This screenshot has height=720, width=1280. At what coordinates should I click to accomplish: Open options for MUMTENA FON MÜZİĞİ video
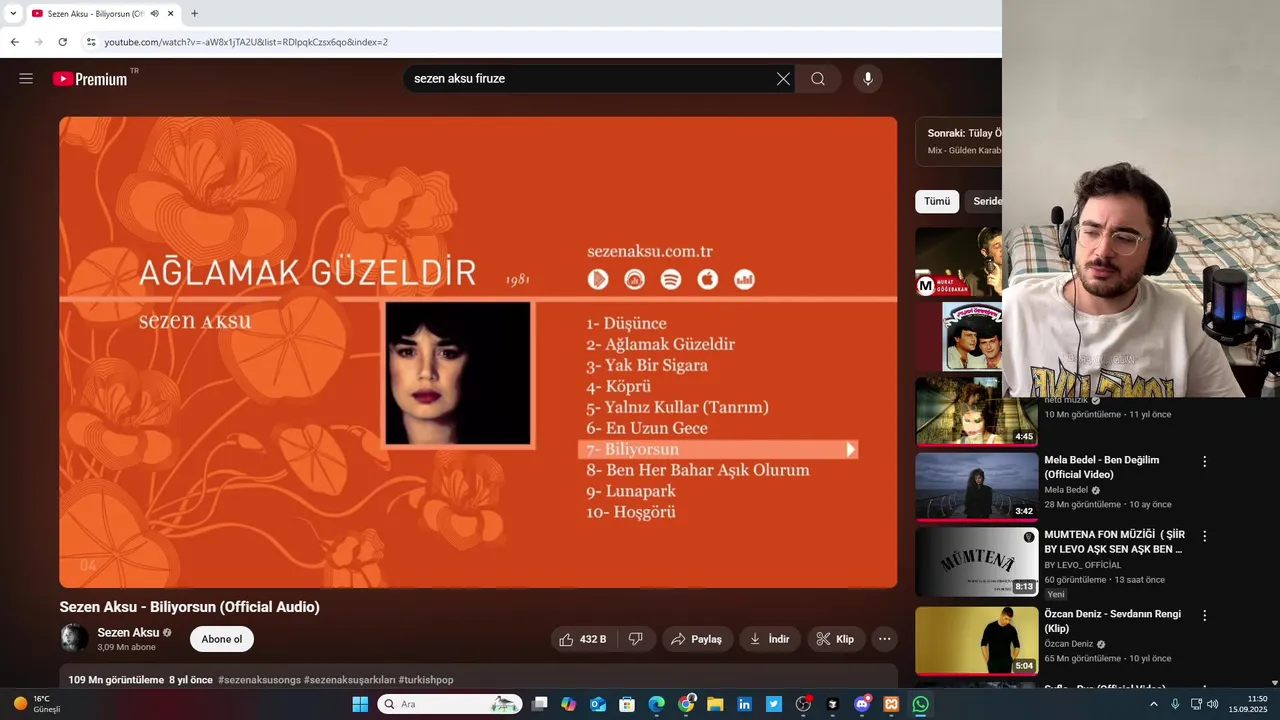(1205, 536)
